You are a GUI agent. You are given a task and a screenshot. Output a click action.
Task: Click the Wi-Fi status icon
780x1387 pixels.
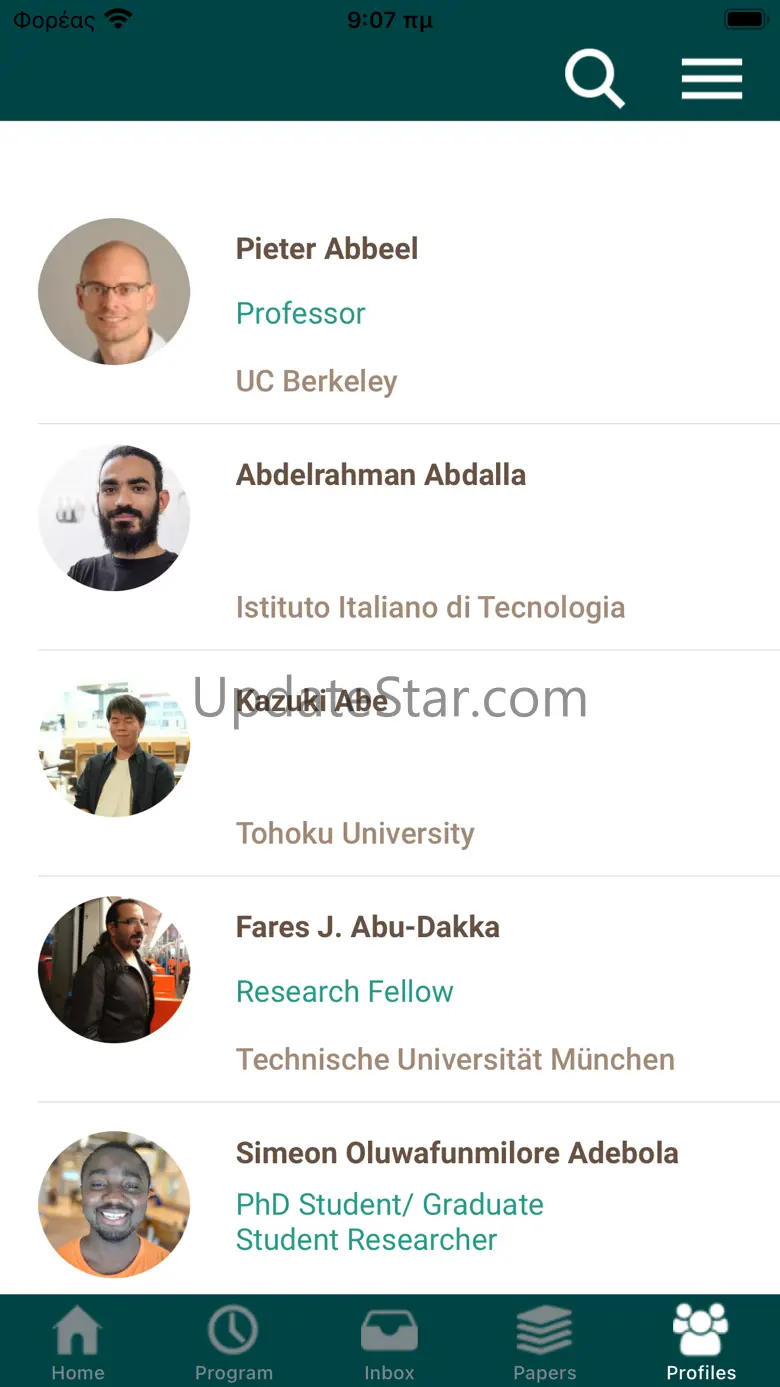click(119, 19)
